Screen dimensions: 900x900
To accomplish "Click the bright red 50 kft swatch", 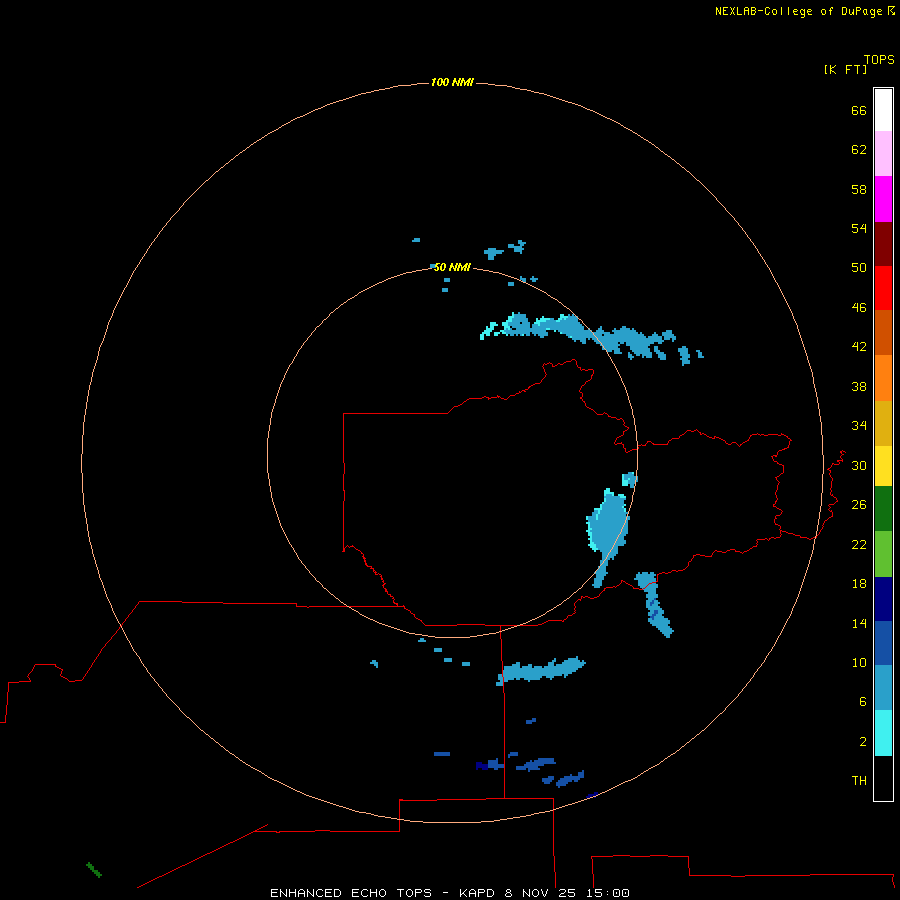I will 883,288.
